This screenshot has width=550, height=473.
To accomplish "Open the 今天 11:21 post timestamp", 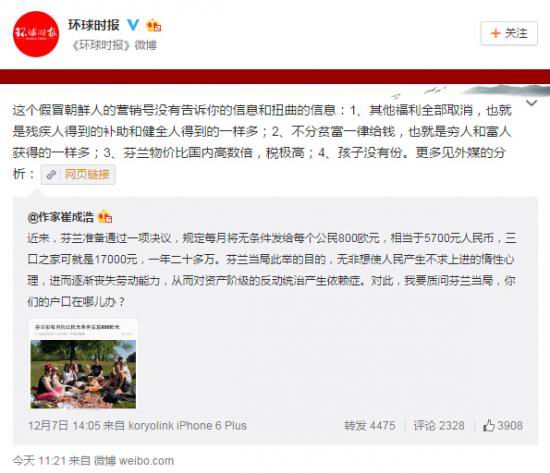I will [x=39, y=460].
